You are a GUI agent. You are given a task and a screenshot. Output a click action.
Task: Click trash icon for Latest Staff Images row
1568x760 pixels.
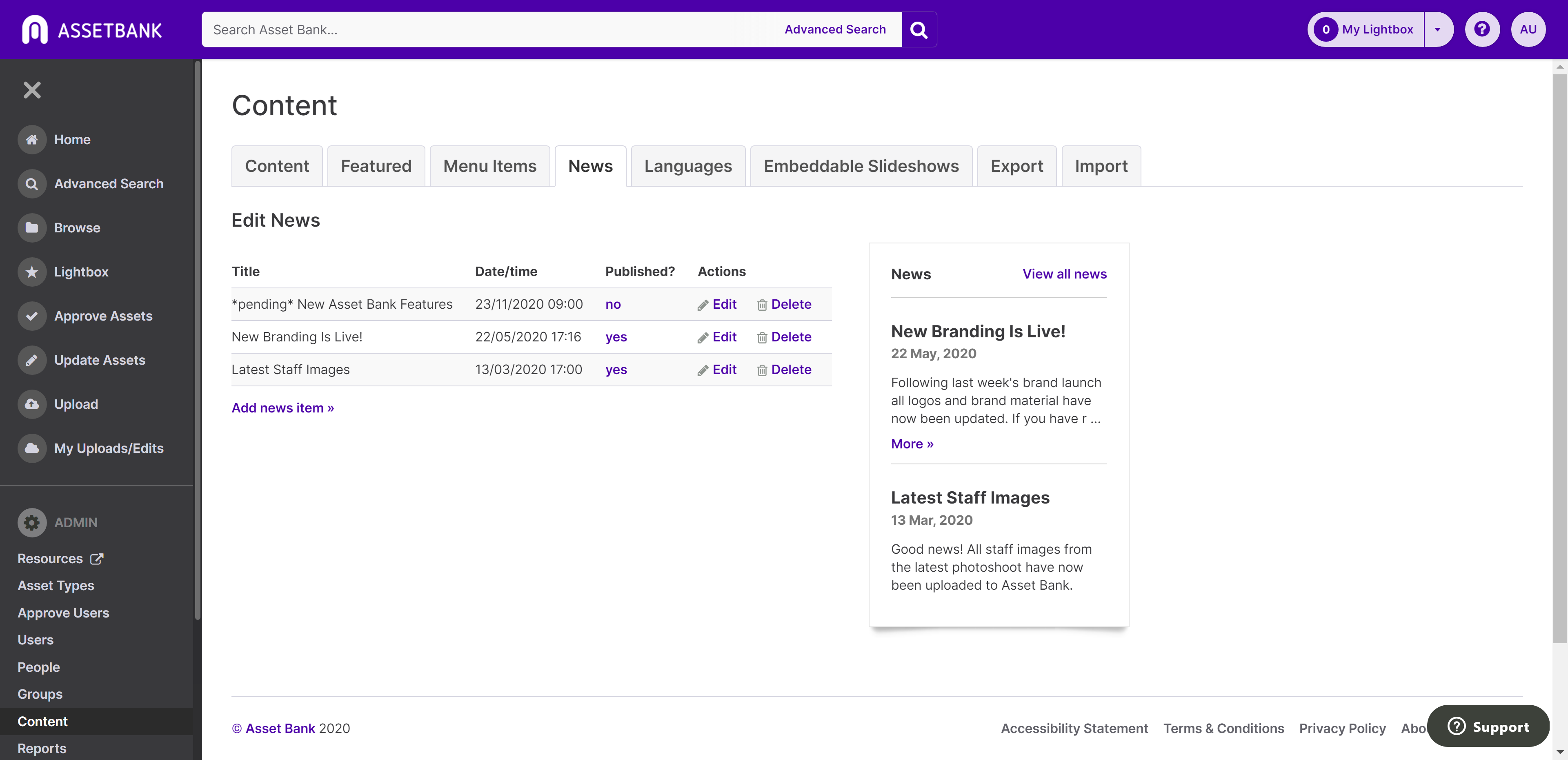(x=761, y=370)
